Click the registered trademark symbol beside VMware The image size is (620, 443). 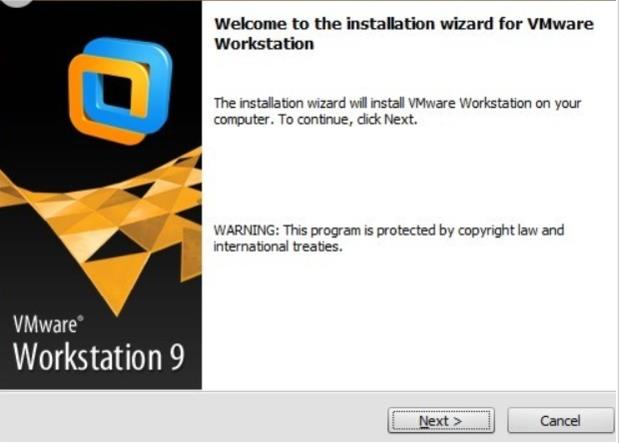80,318
